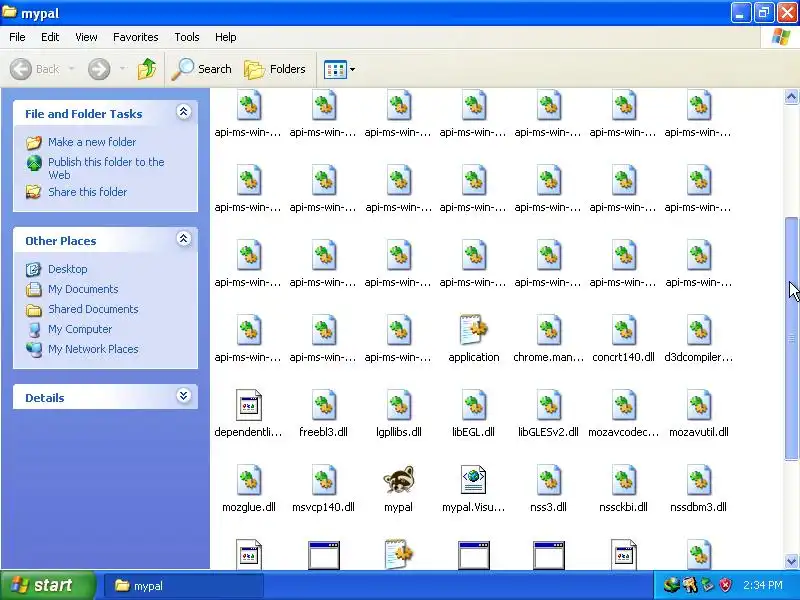Click the mypal taskbar button
The image size is (800, 600).
coord(184,586)
